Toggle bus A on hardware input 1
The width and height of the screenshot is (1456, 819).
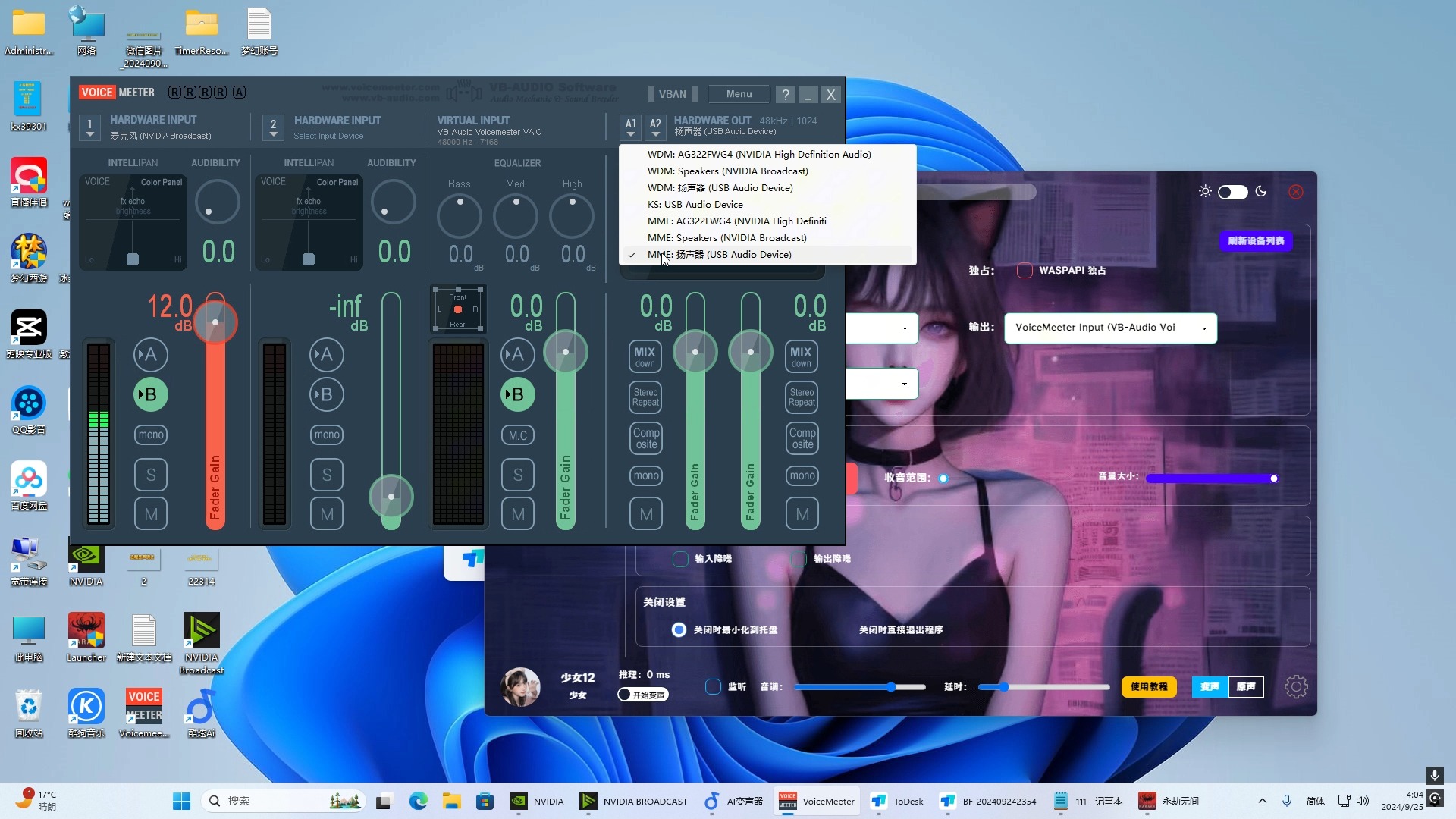point(151,354)
